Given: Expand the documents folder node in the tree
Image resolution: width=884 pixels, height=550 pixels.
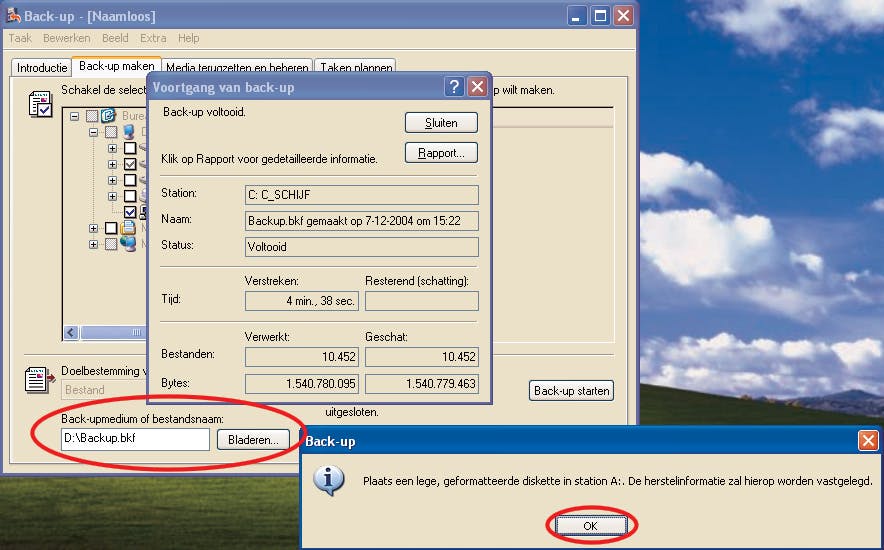Looking at the screenshot, I should 94,228.
